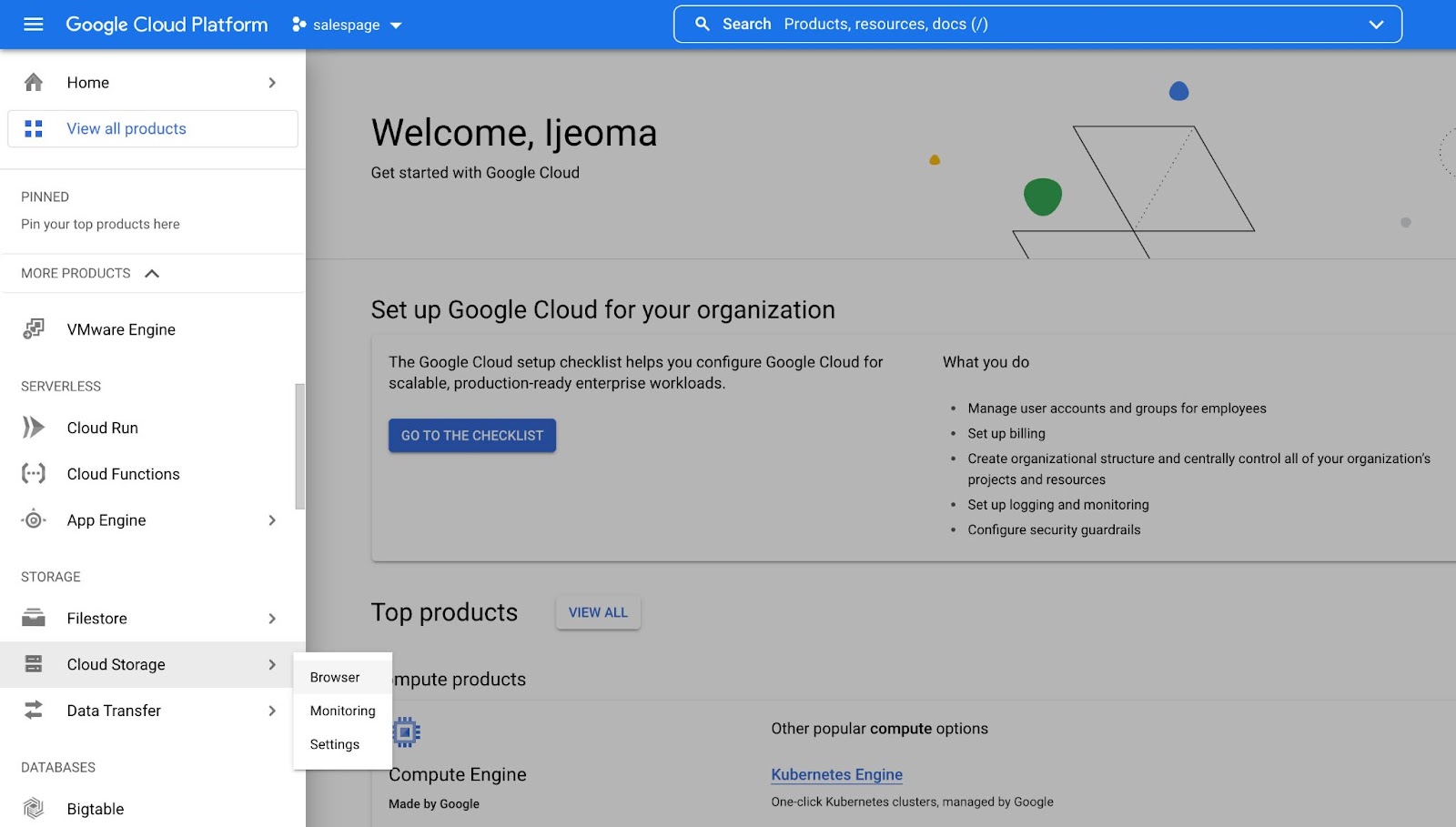Open the salespage project dropdown

[347, 25]
